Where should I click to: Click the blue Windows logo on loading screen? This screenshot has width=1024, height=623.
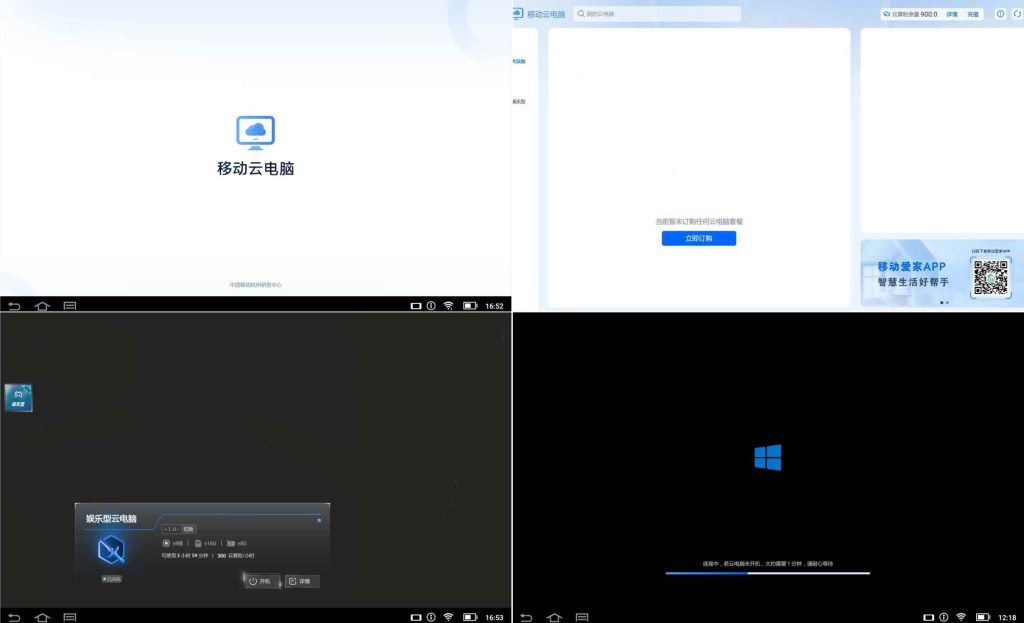pos(767,457)
